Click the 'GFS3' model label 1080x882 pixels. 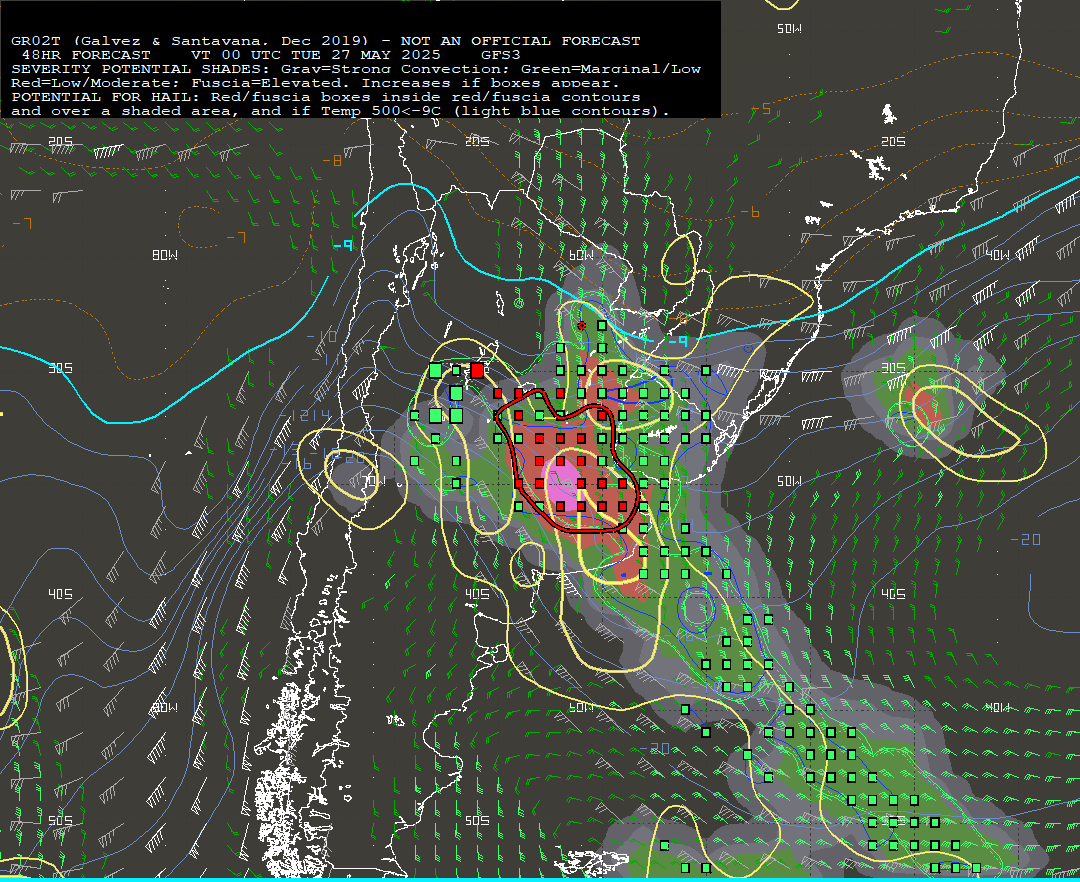point(501,54)
